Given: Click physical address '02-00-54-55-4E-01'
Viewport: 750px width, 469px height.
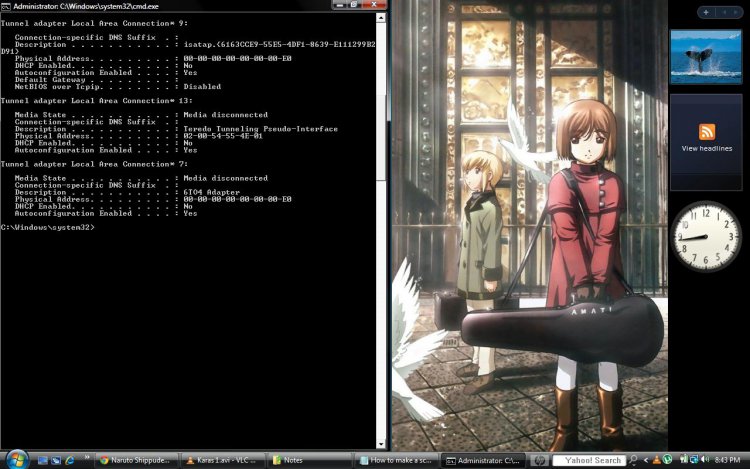Looking at the screenshot, I should pos(223,136).
